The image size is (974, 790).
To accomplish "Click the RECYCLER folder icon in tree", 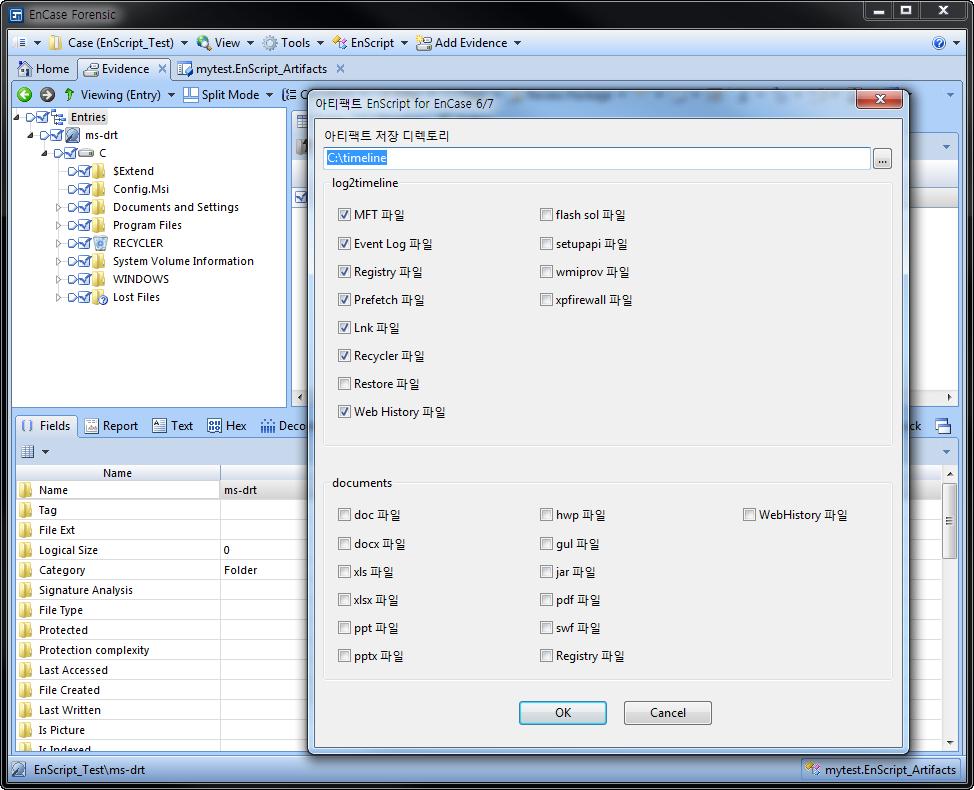I will pos(100,243).
